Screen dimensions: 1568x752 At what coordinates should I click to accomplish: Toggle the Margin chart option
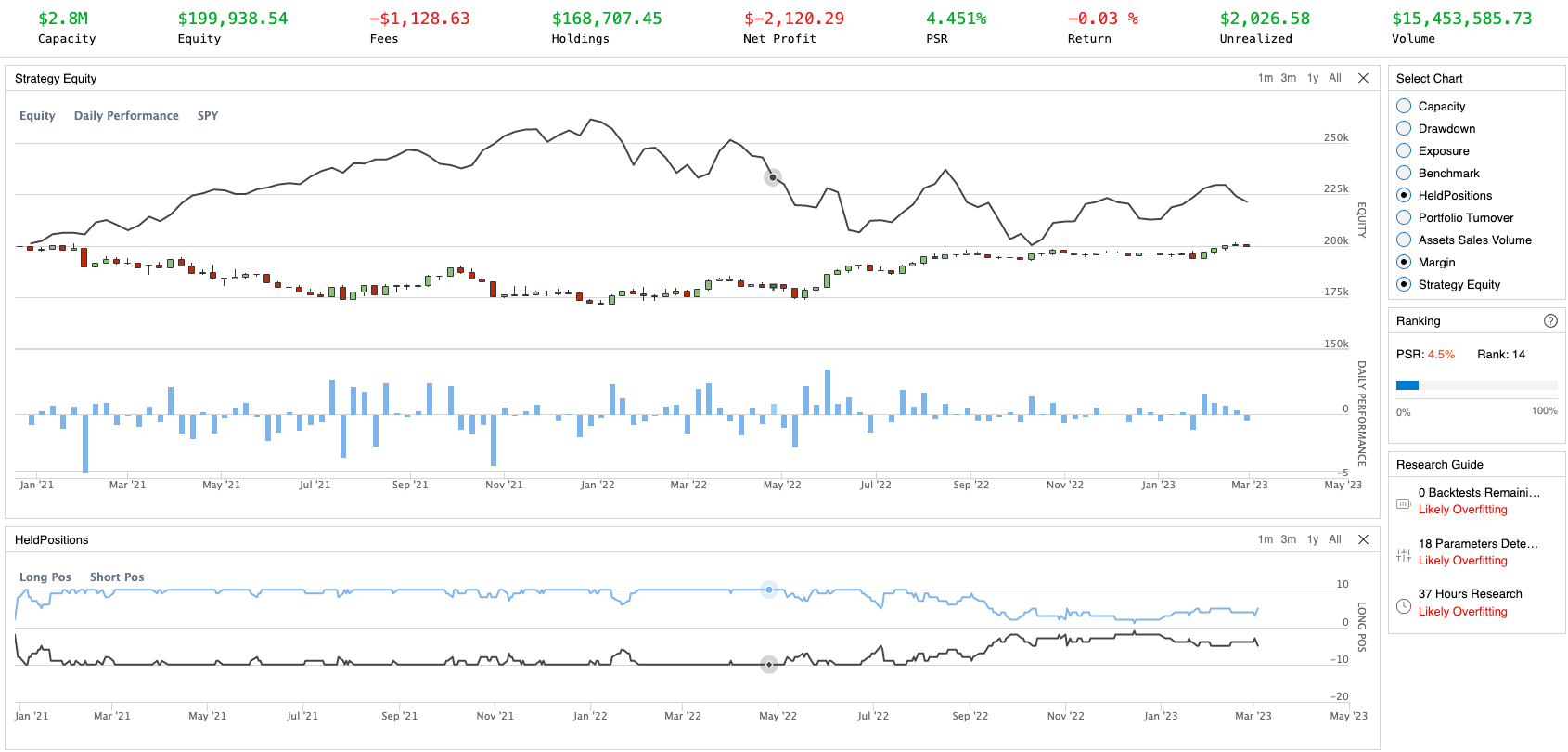click(1404, 263)
